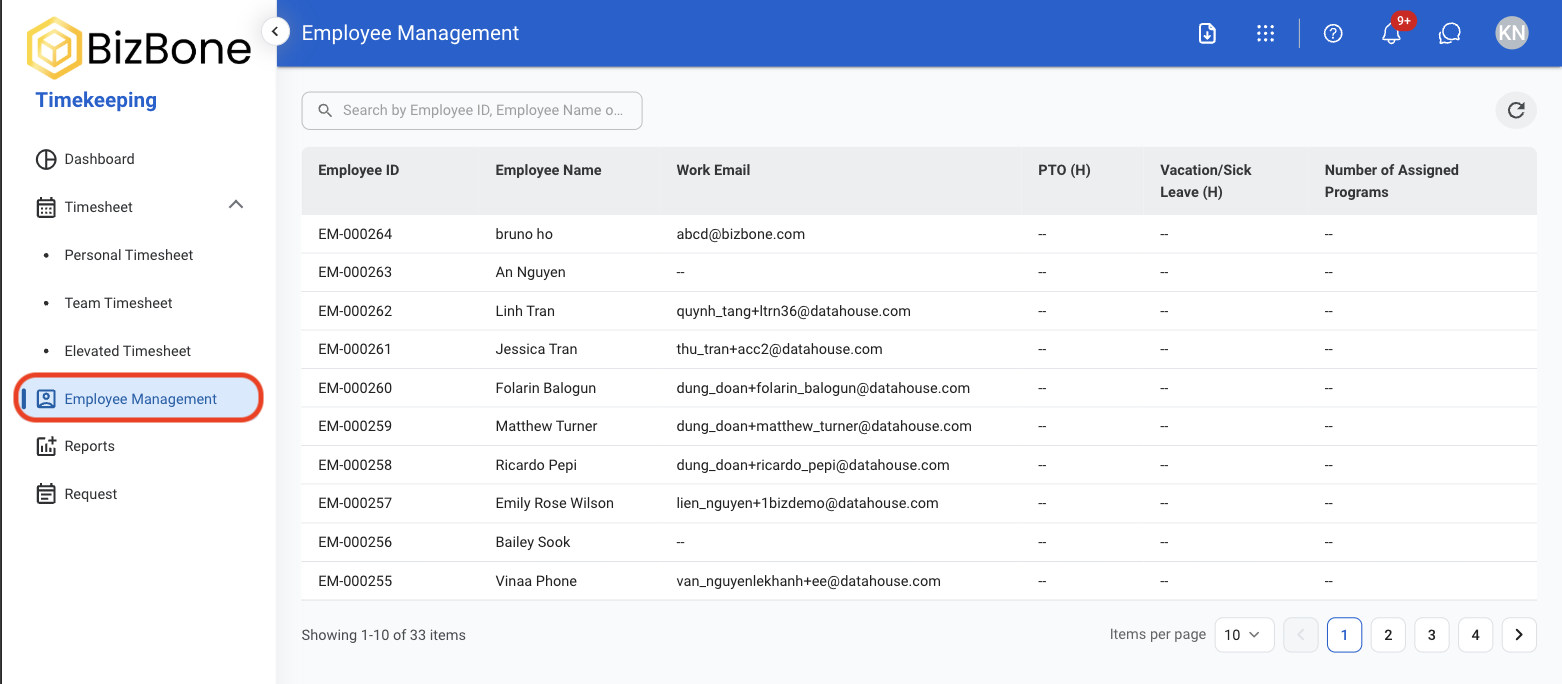
Task: Click employee name Ricardo Pepi
Action: pos(536,465)
